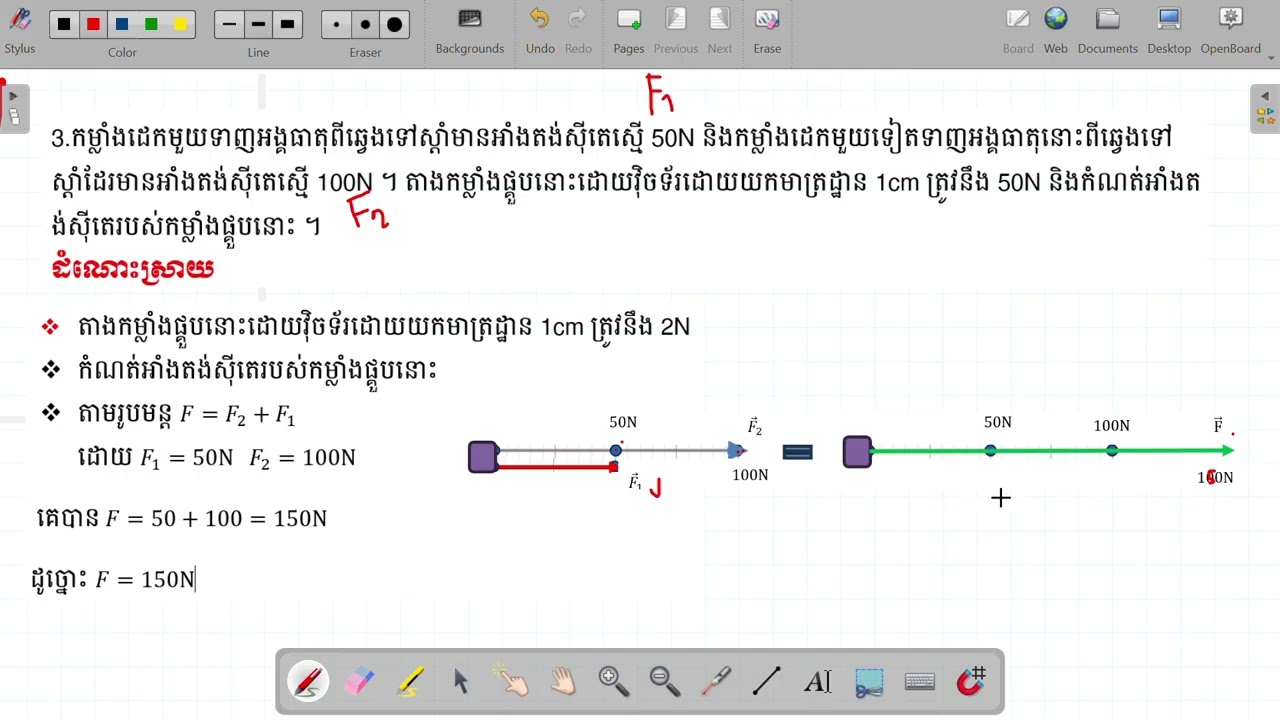The image size is (1280, 720).
Task: Switch to Board mode
Action: [1018, 30]
